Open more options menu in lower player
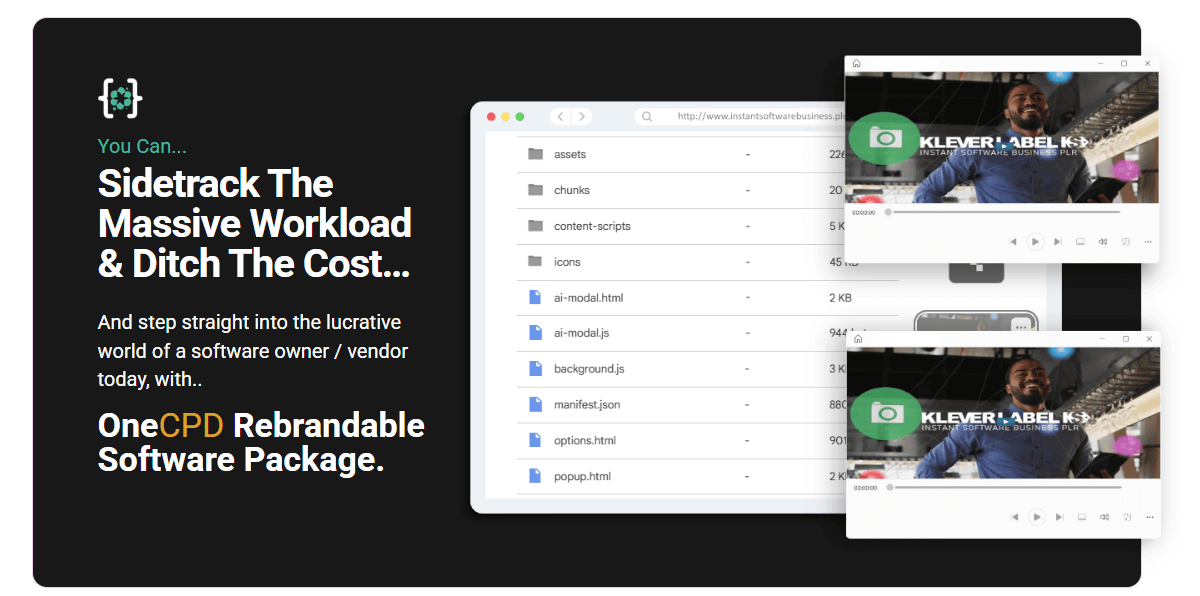 pos(1149,517)
